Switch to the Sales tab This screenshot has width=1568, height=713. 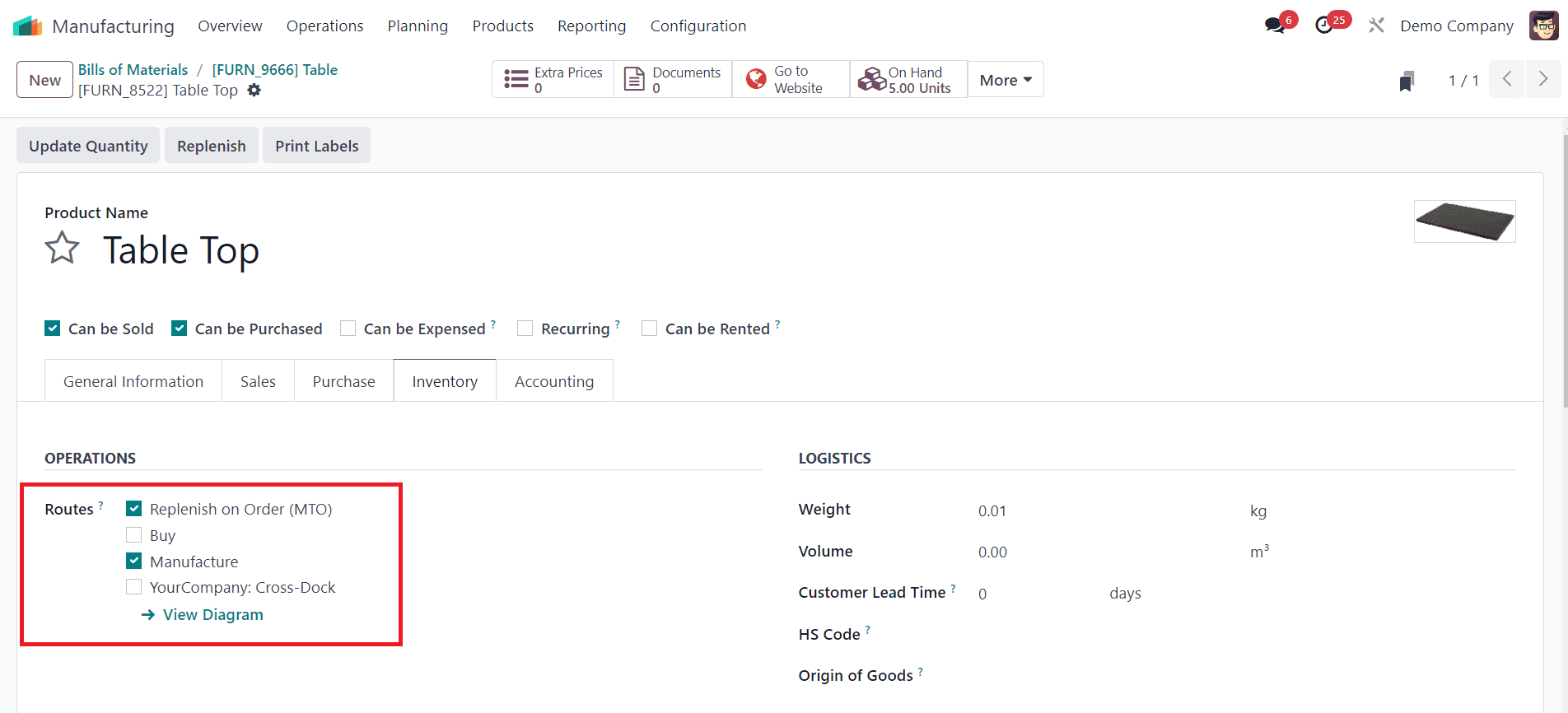258,381
